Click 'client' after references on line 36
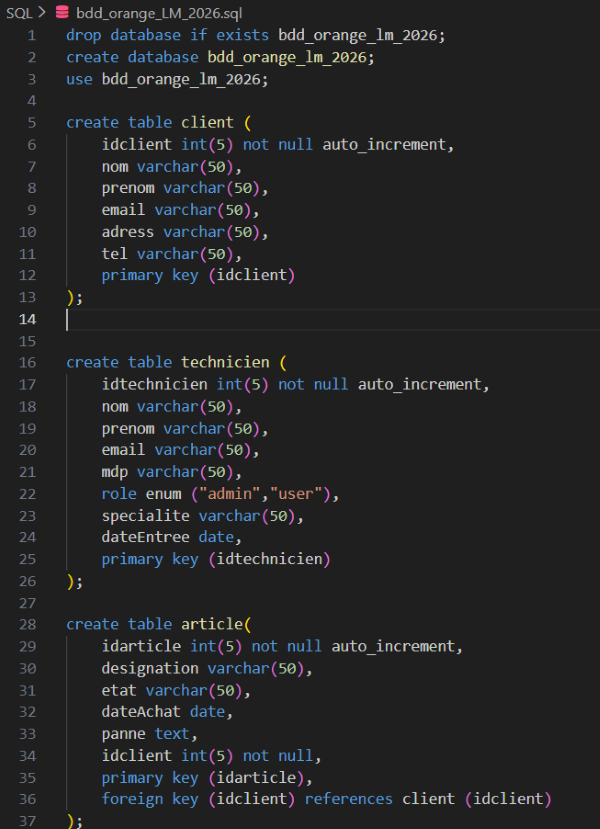The width and height of the screenshot is (600, 829). point(429,799)
